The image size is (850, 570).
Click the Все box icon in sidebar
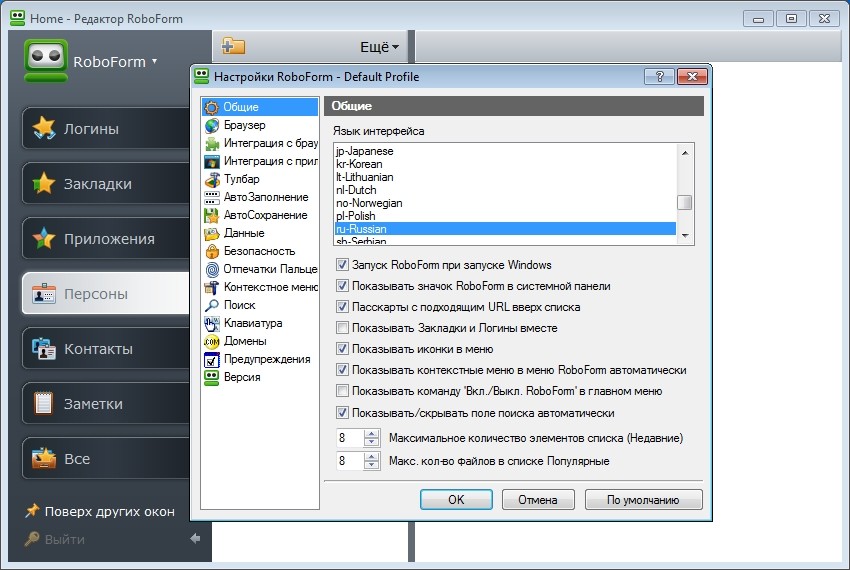(x=44, y=458)
